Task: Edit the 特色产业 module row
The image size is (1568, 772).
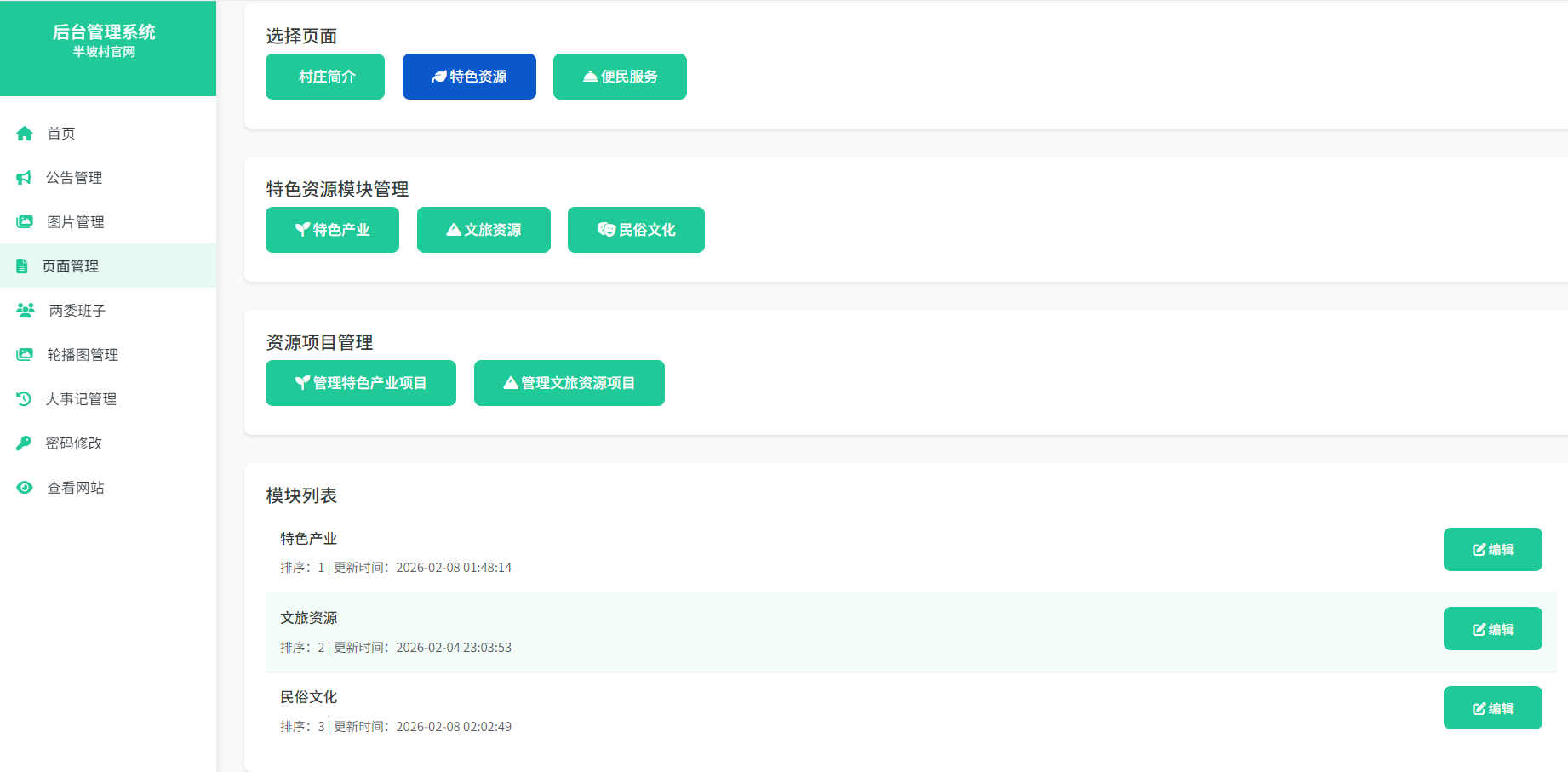Action: point(1492,550)
